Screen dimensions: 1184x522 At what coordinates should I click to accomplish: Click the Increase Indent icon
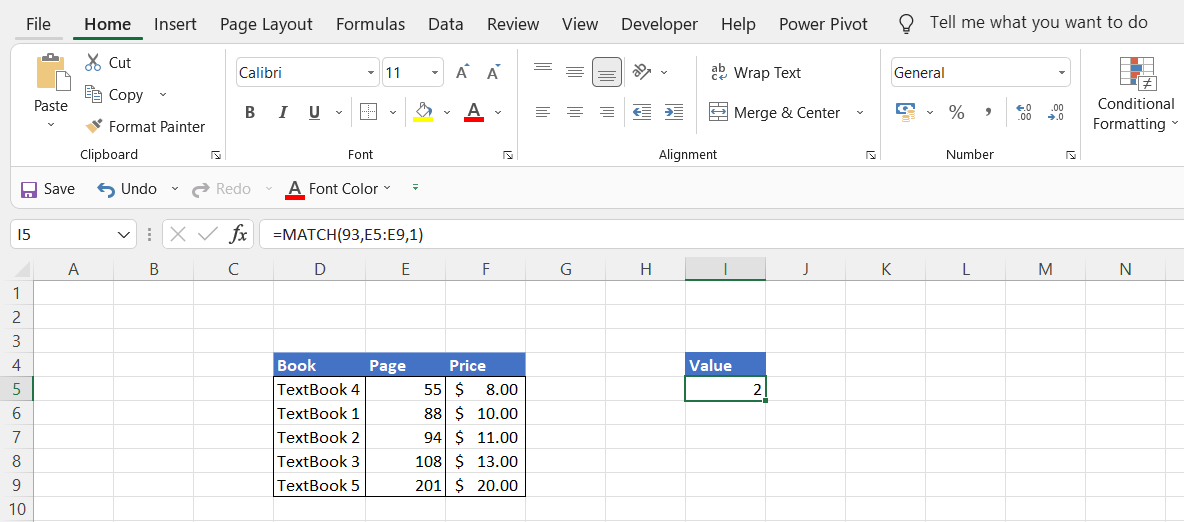tap(674, 112)
